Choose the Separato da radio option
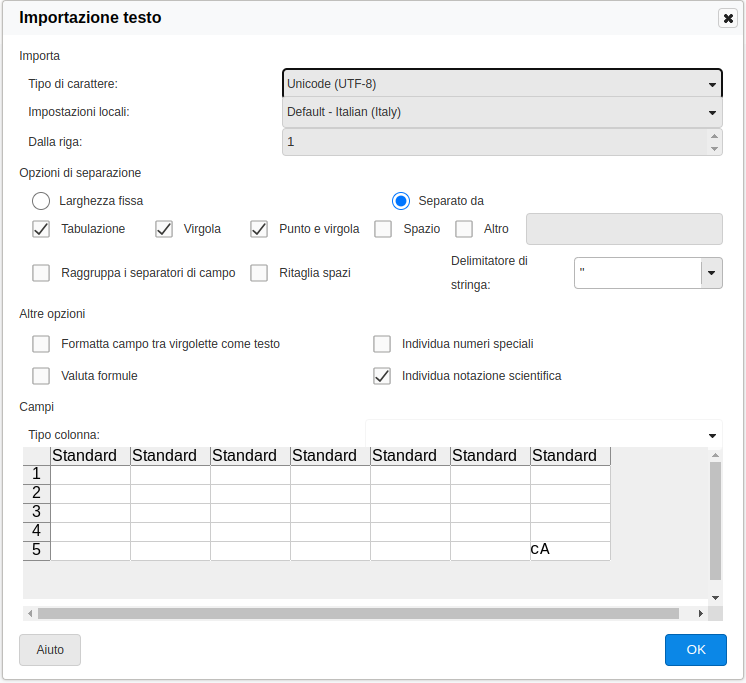 click(x=401, y=201)
